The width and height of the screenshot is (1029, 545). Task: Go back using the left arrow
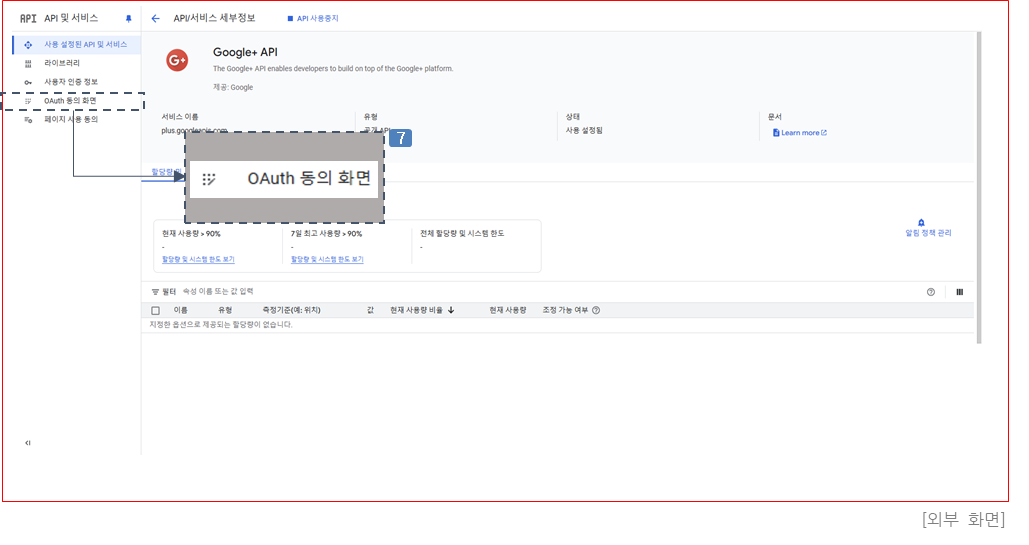156,18
